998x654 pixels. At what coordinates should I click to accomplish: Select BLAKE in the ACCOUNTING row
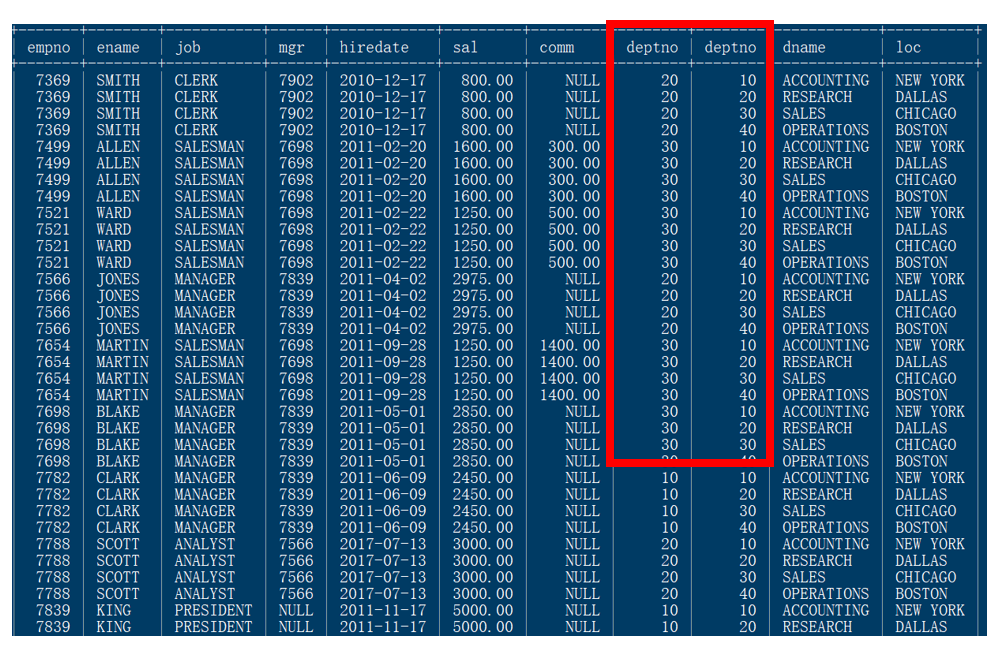click(x=118, y=412)
